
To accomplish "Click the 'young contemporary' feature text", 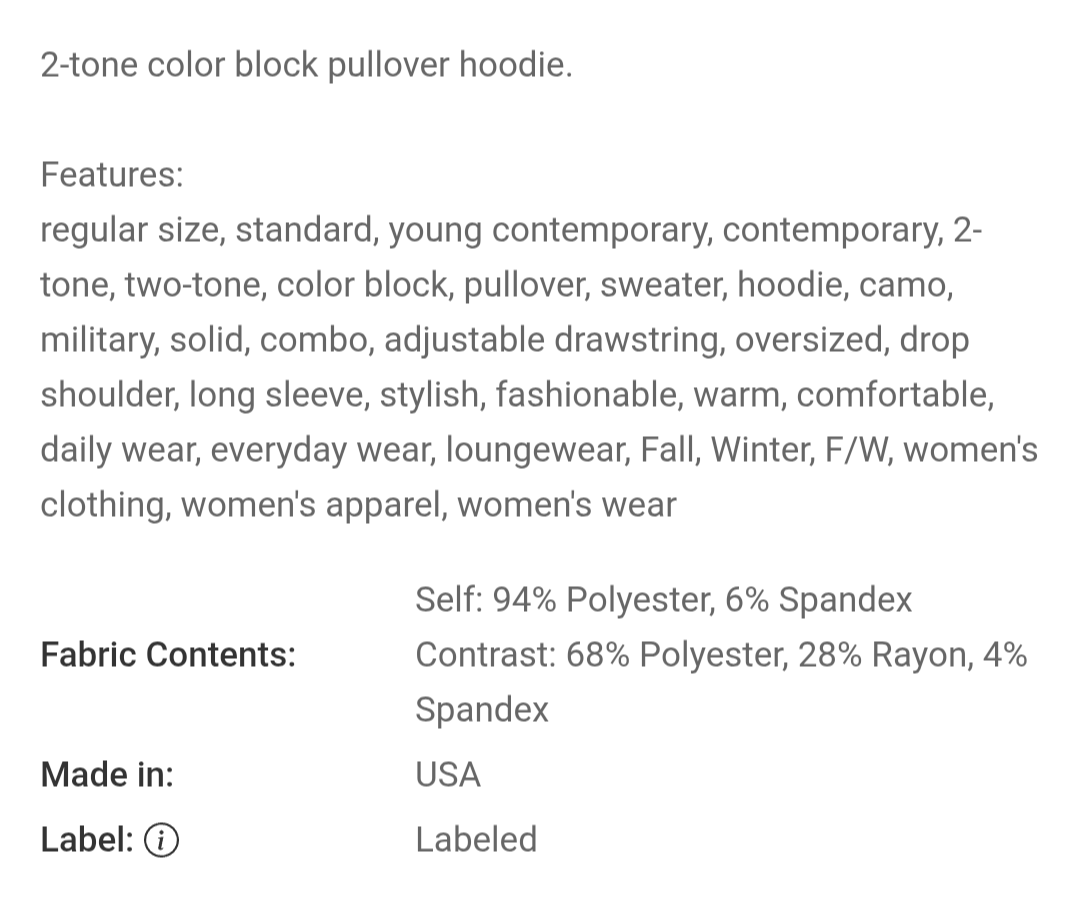I will [x=549, y=229].
